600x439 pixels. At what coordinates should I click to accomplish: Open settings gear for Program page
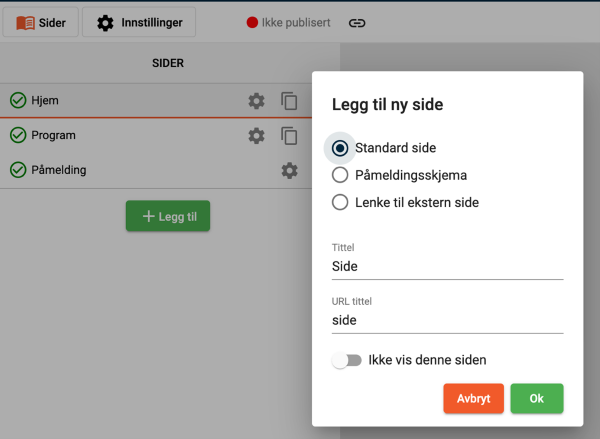pos(256,136)
